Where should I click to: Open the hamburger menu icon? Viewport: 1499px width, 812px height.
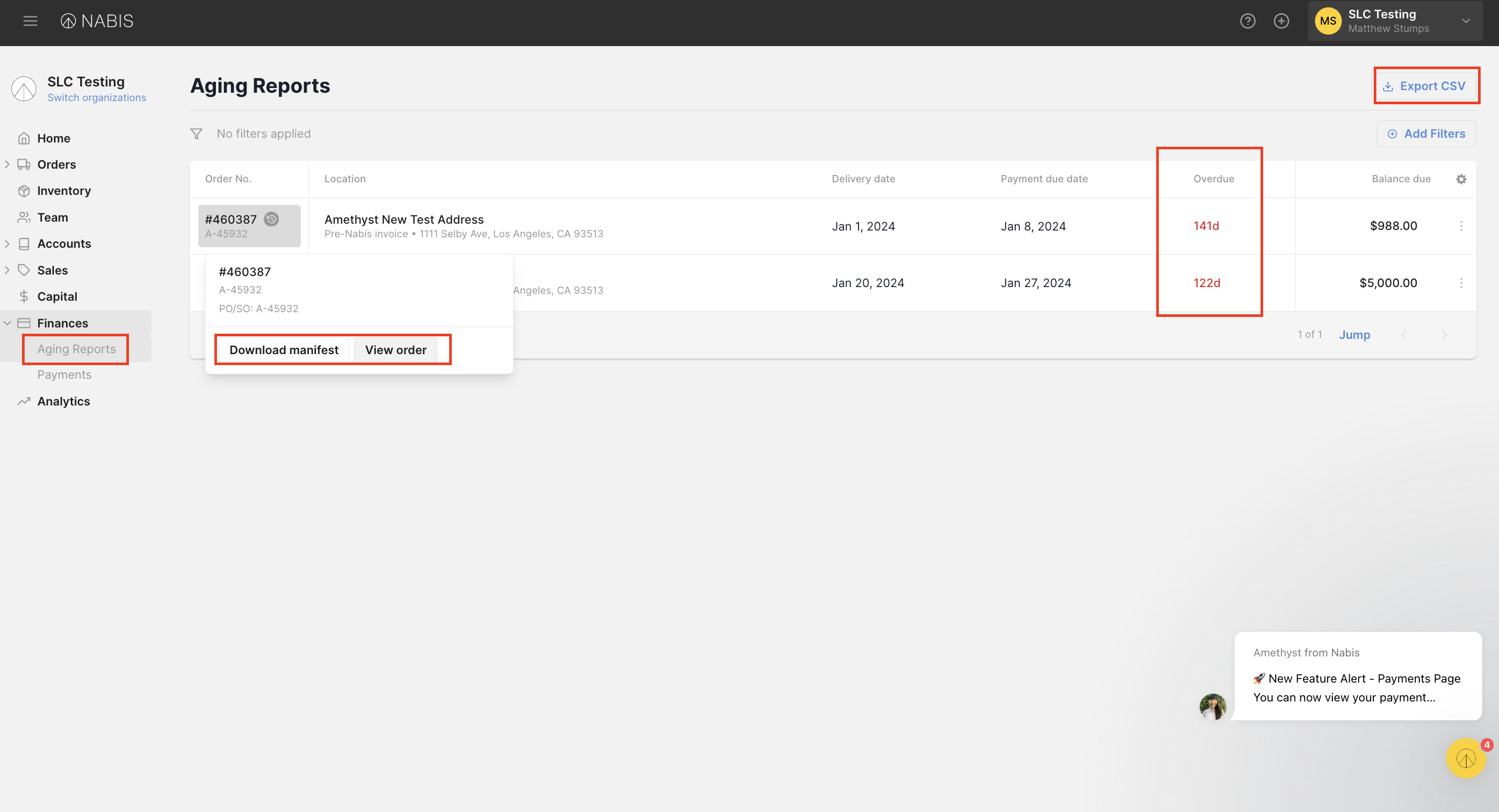coord(30,21)
